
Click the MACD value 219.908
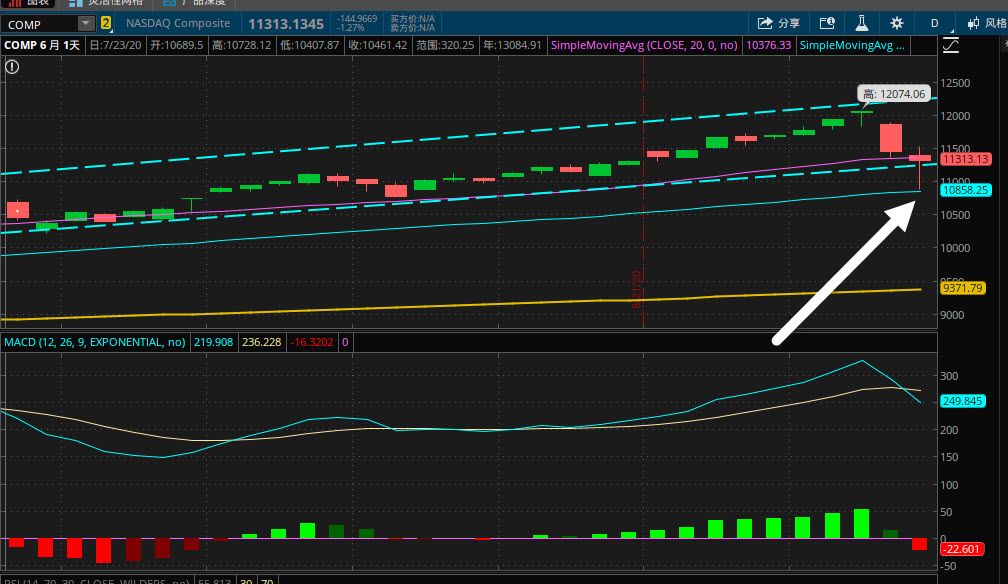213,342
